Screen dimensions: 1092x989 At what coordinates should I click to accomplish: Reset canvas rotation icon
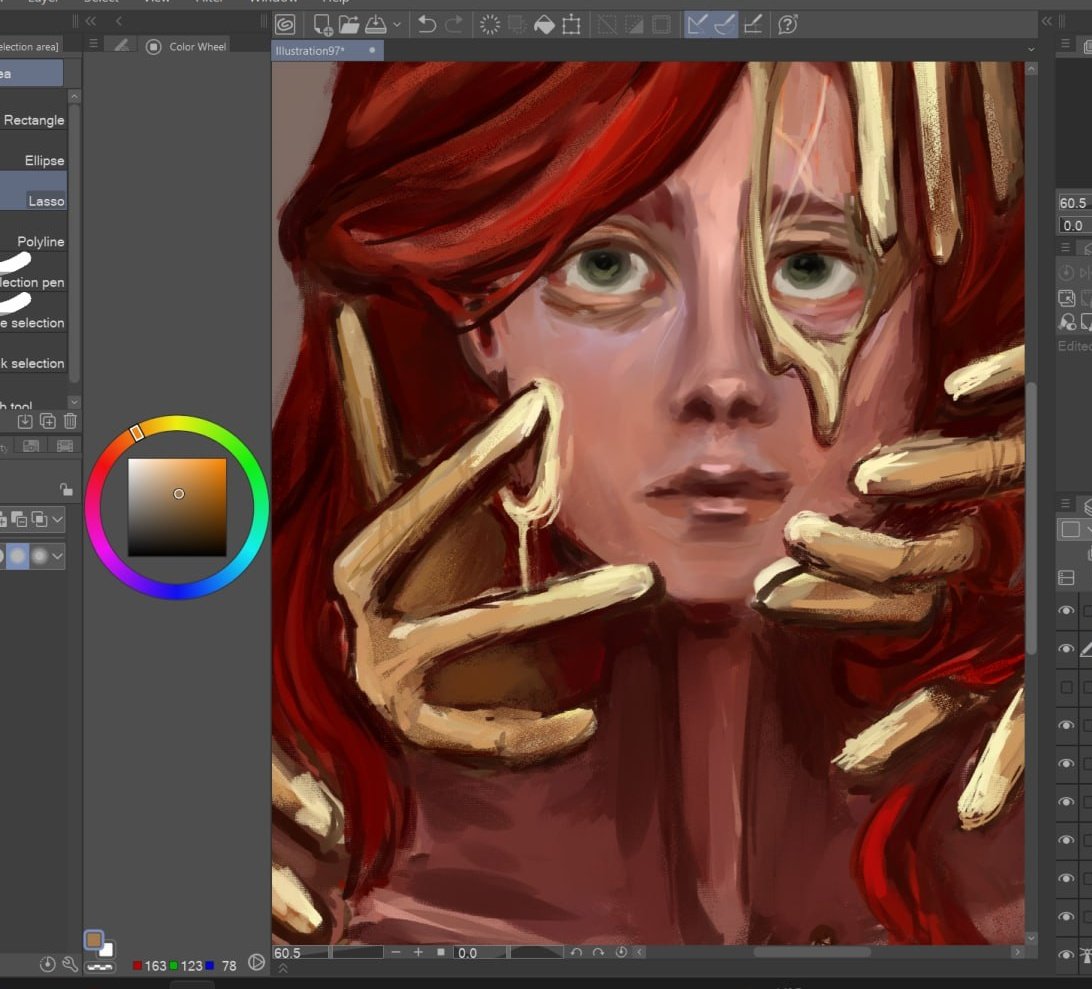point(621,952)
